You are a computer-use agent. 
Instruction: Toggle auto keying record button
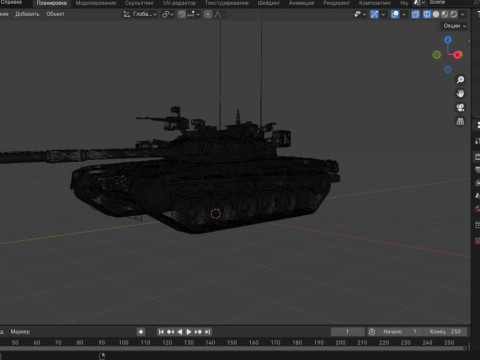(141, 332)
